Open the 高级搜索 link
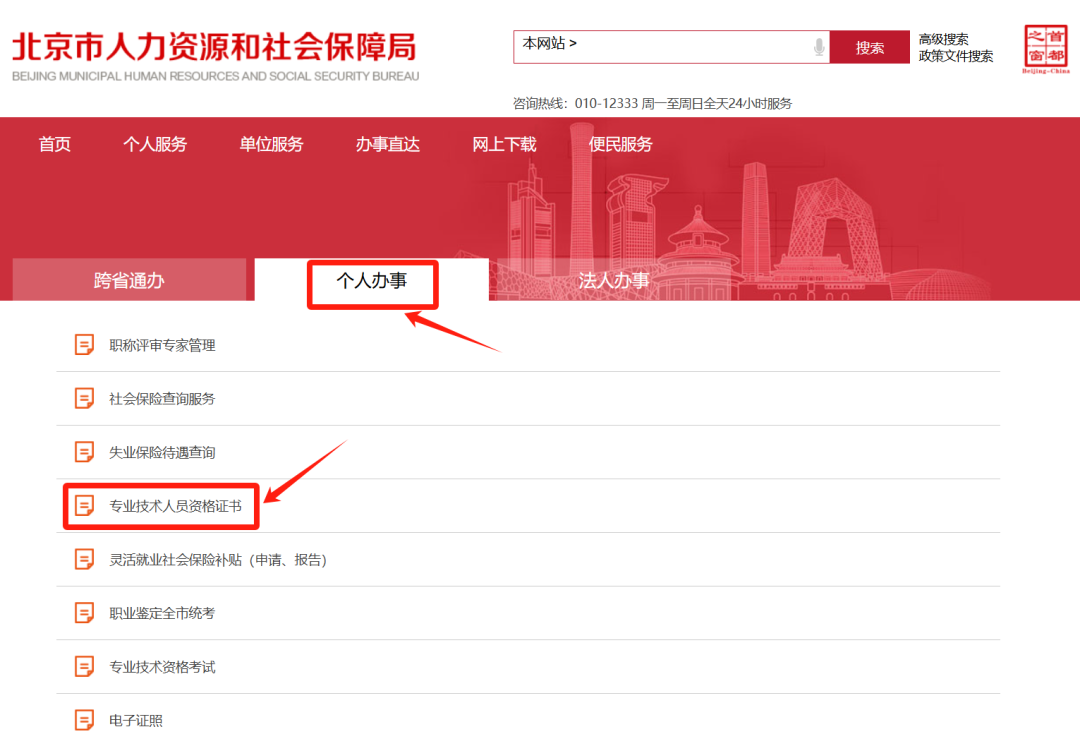The height and width of the screenshot is (733, 1080). pos(944,39)
